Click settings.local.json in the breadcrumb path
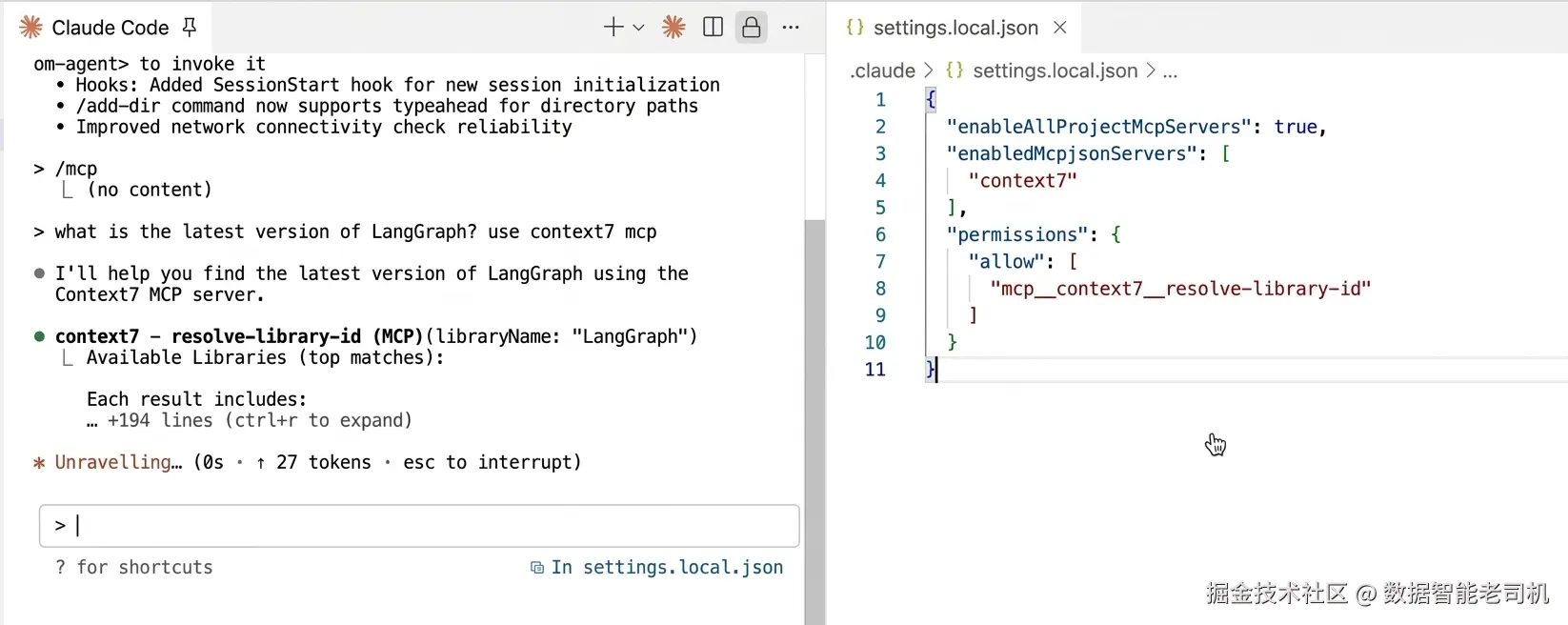 click(x=1055, y=71)
